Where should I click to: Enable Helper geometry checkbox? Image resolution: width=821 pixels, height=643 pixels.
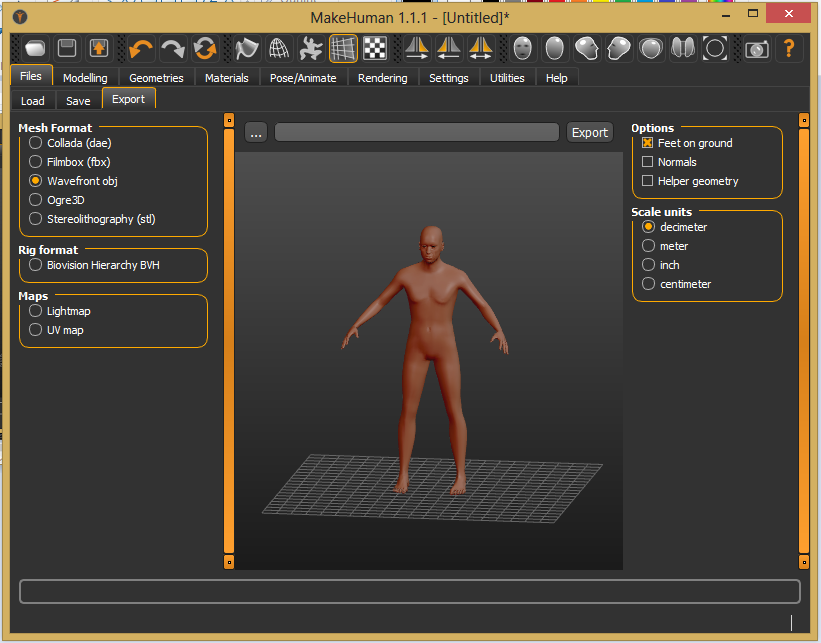[x=690, y=181]
